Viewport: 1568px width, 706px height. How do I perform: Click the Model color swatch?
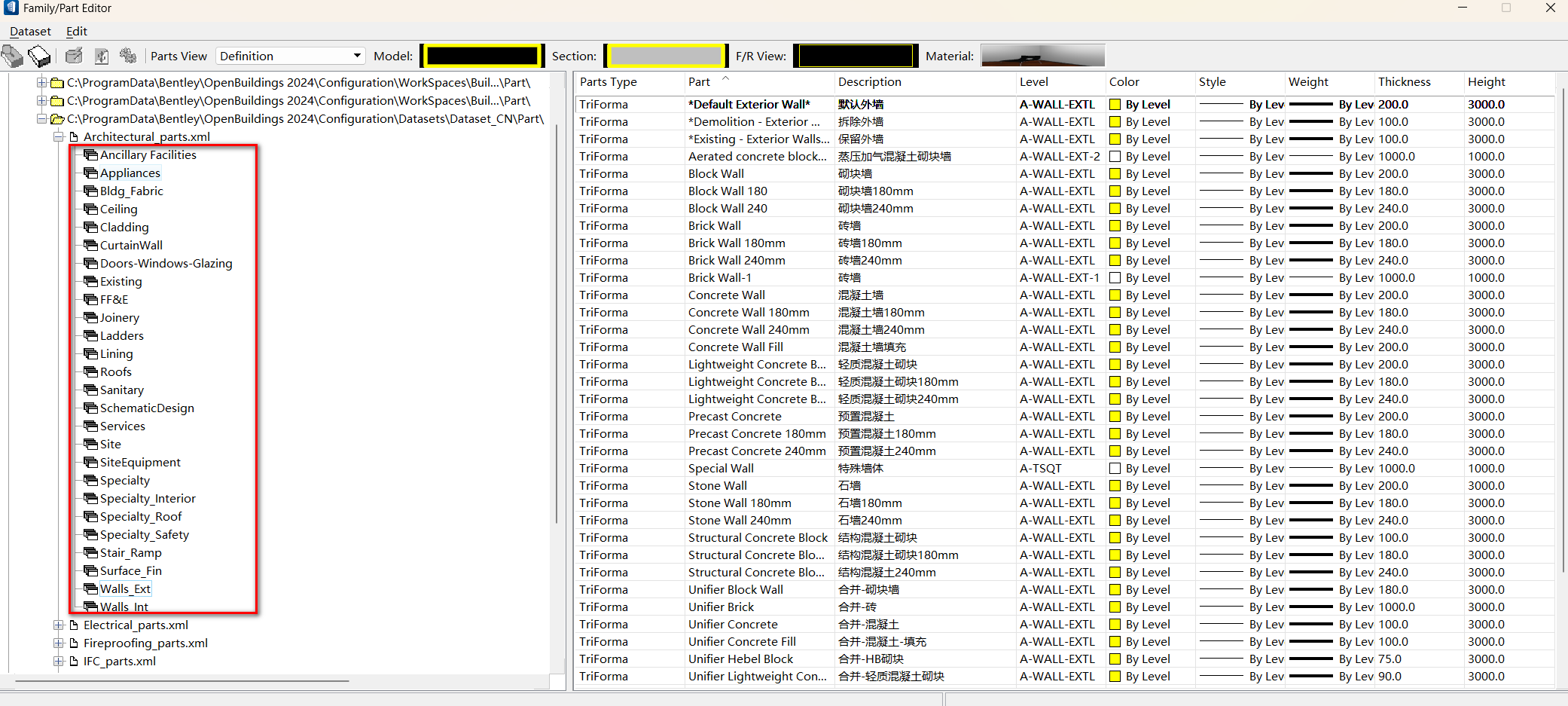pyautogui.click(x=482, y=56)
